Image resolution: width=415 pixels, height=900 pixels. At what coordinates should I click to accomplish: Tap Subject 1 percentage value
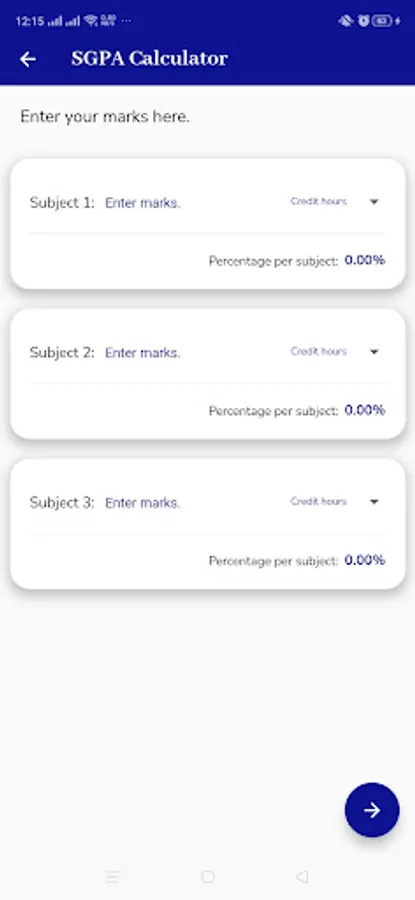[365, 261]
